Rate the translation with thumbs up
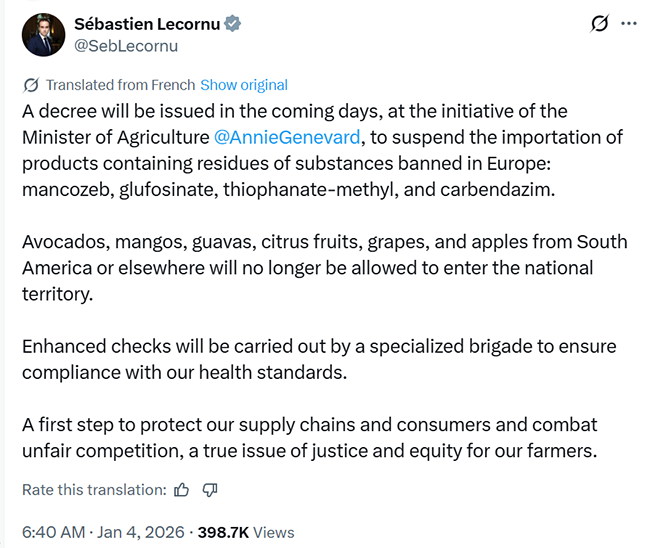Viewport: 650px width, 548px height. coord(181,490)
